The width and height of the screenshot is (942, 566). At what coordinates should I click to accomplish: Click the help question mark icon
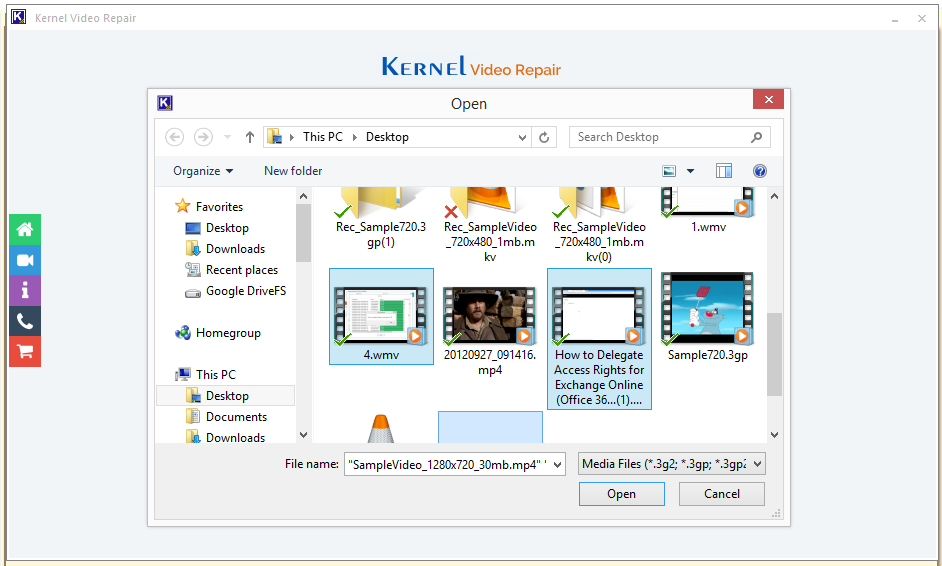pyautogui.click(x=759, y=171)
